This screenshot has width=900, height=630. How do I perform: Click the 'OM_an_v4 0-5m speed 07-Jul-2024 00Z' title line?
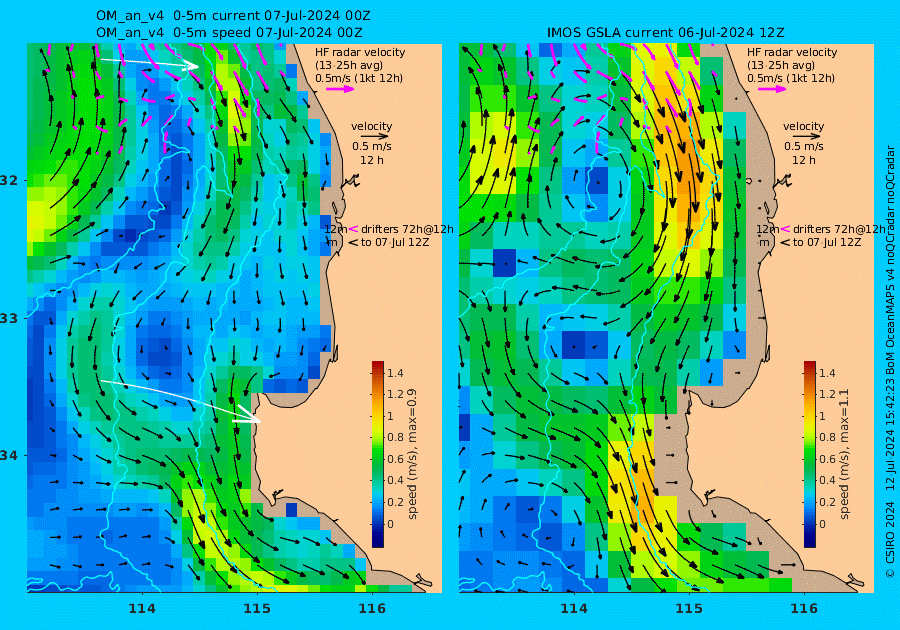[229, 33]
